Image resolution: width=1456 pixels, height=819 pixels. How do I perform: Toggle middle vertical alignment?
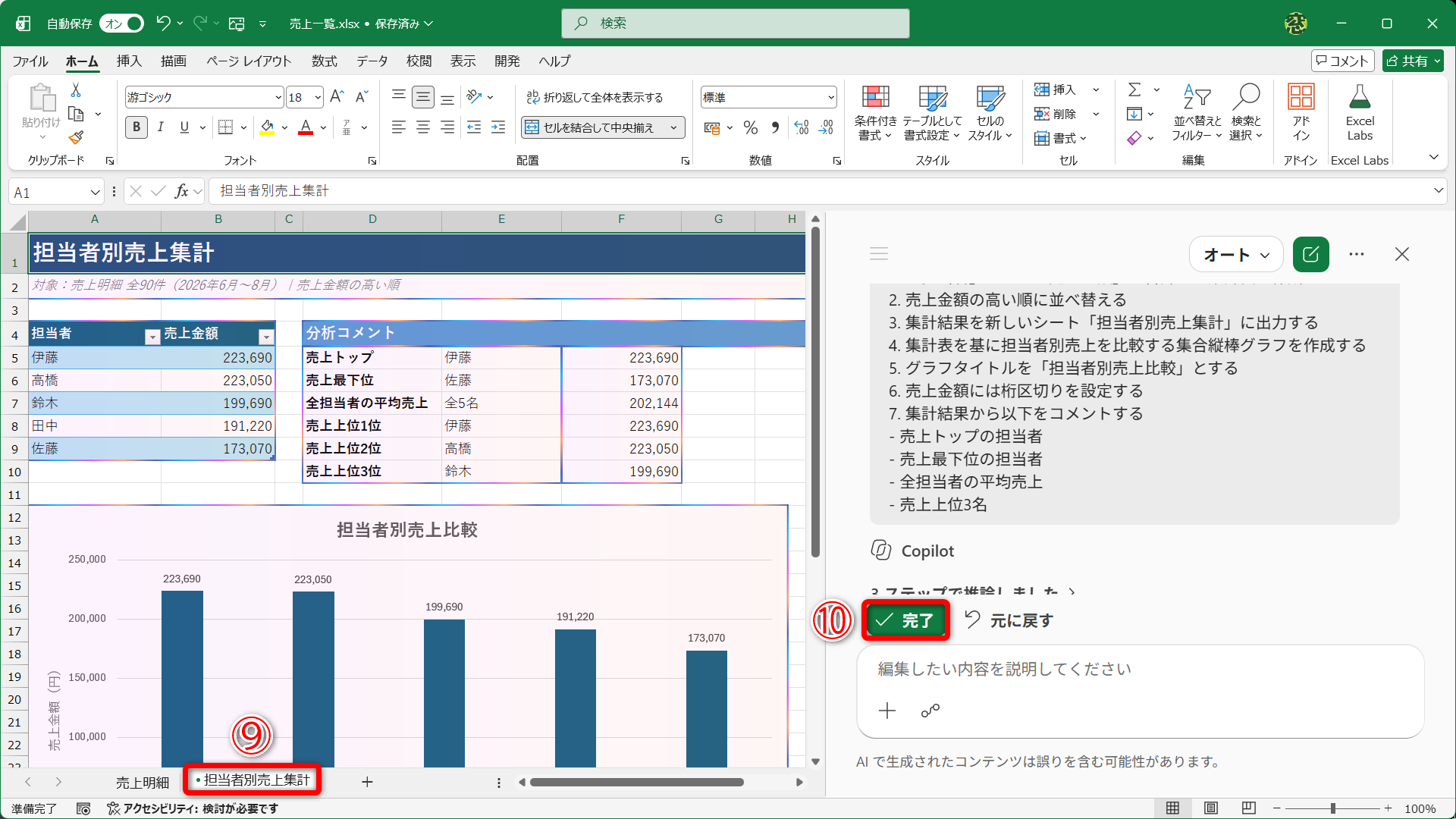coord(423,97)
